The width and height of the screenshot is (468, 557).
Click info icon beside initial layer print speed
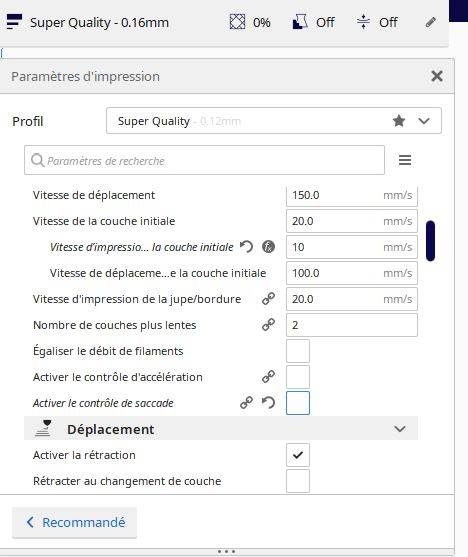[x=268, y=247]
